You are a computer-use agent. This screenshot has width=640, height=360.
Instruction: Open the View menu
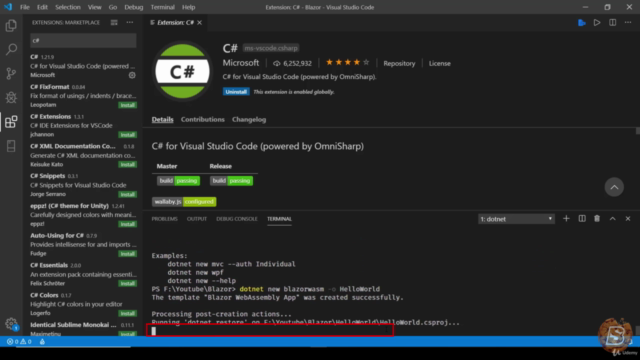pos(94,7)
